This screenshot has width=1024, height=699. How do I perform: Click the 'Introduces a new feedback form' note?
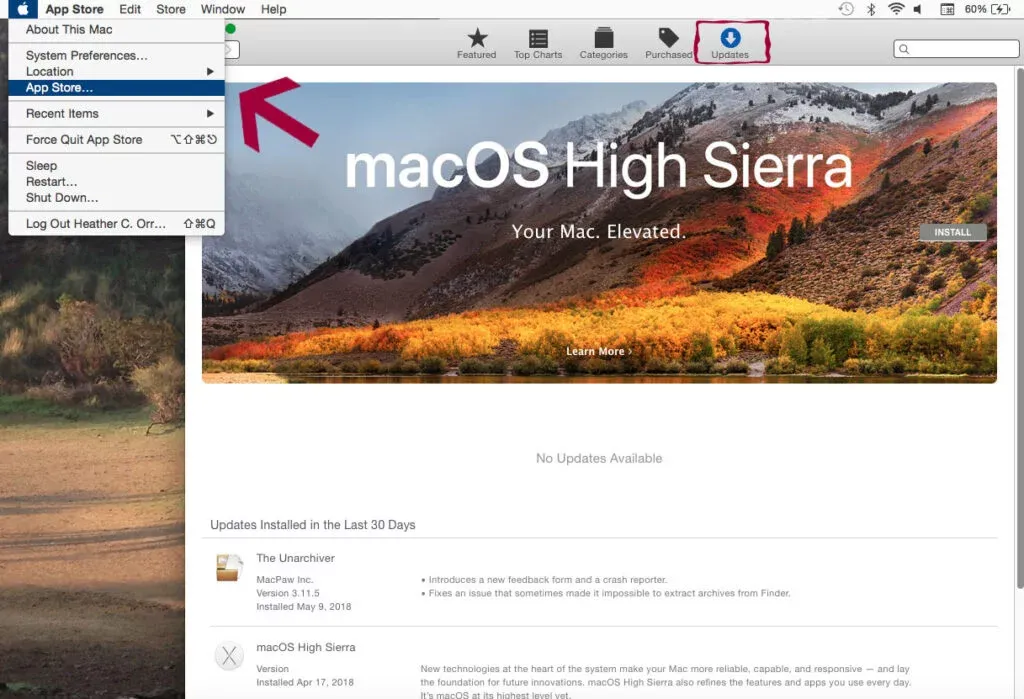[544, 579]
